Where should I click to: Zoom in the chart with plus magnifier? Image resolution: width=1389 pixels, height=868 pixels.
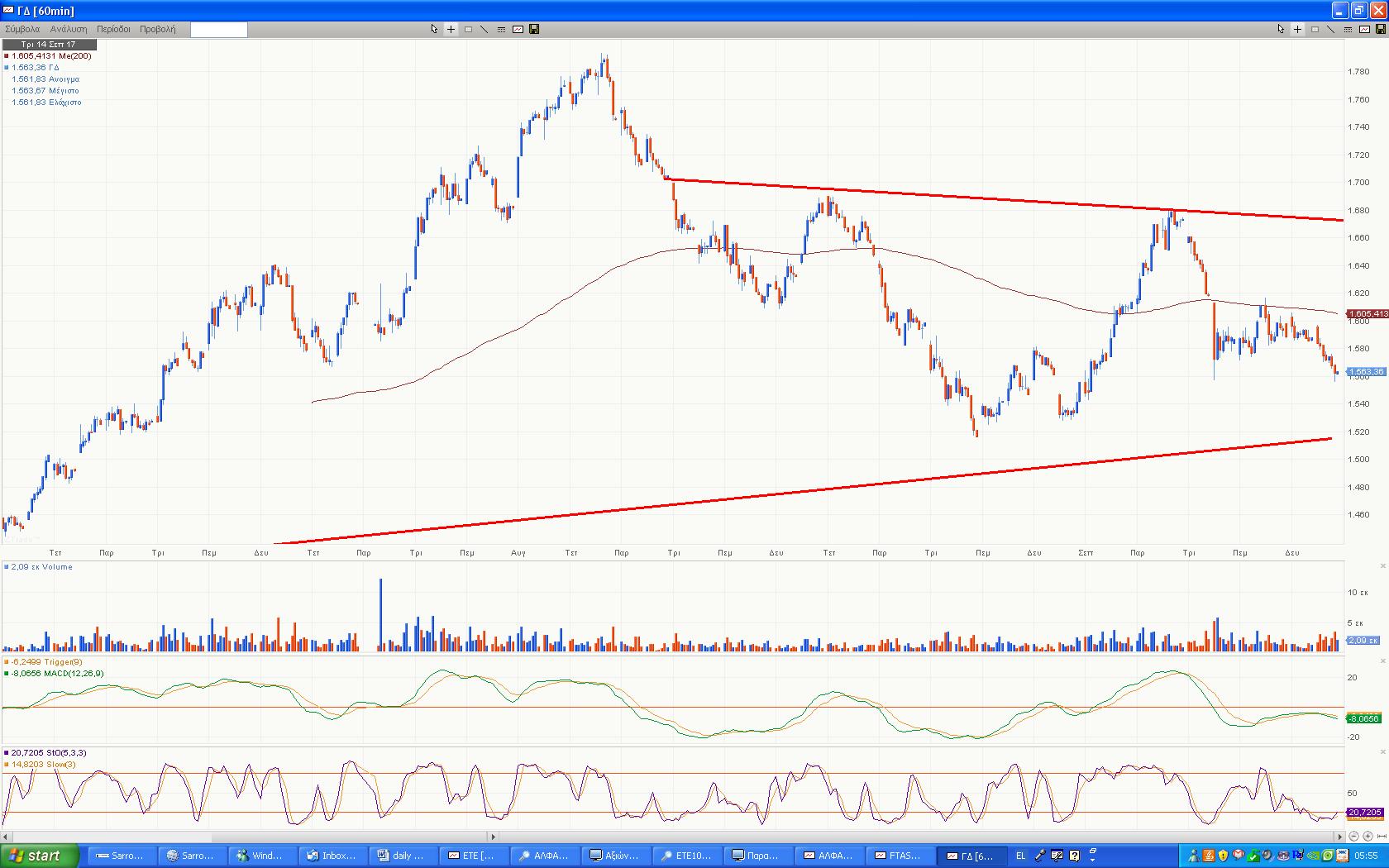(1368, 837)
